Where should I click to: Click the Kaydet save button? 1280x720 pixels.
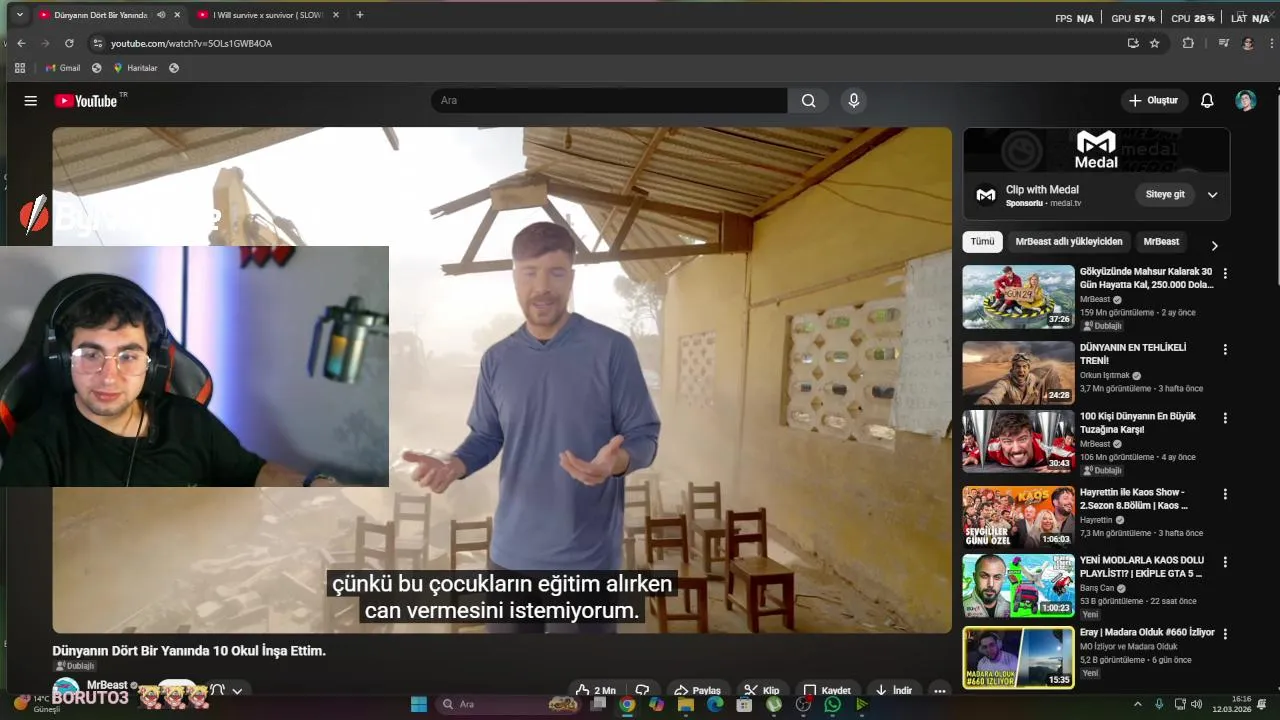point(827,690)
